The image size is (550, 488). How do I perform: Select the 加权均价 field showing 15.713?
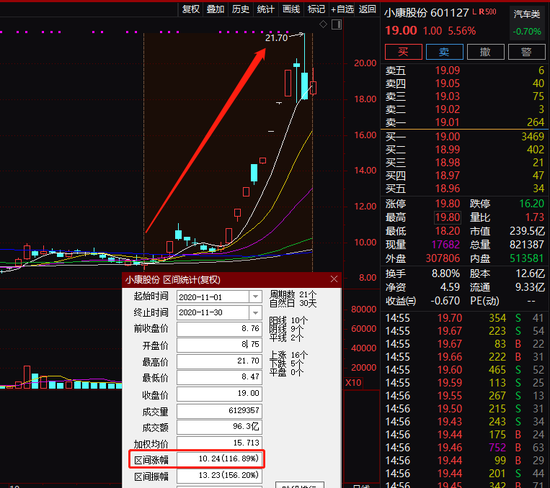[x=219, y=443]
